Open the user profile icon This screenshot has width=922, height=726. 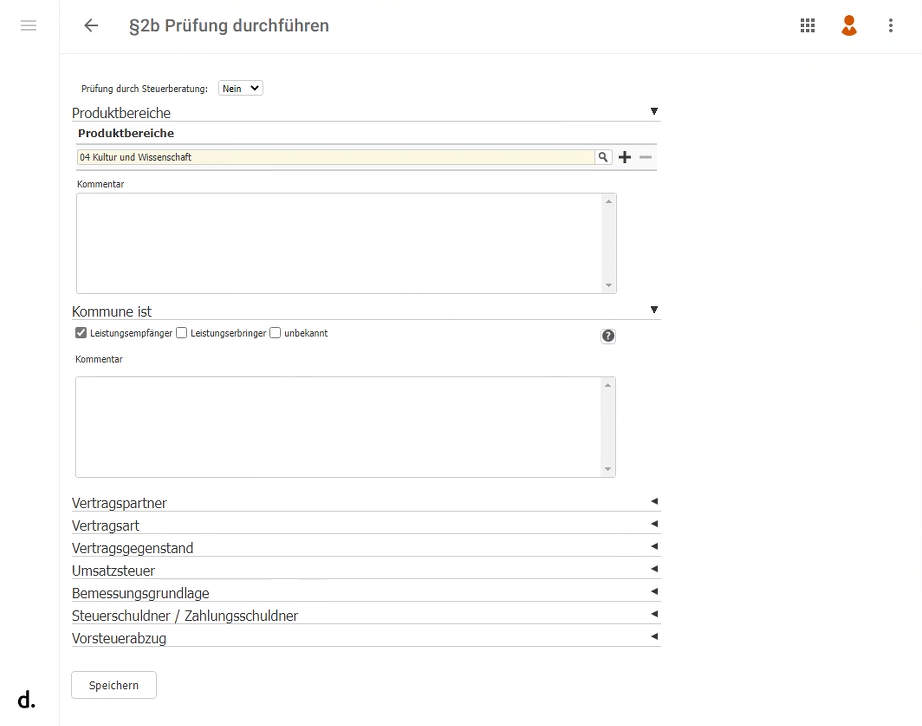click(849, 26)
